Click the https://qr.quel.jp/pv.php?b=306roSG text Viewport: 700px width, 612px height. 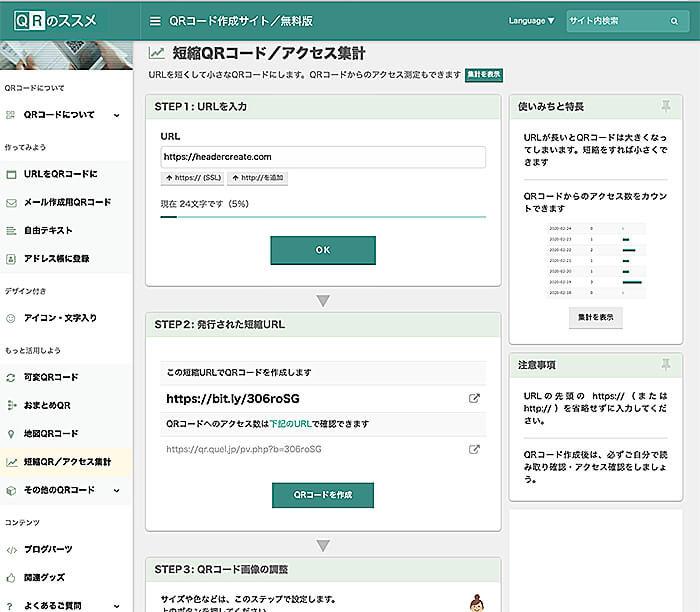[x=244, y=449]
